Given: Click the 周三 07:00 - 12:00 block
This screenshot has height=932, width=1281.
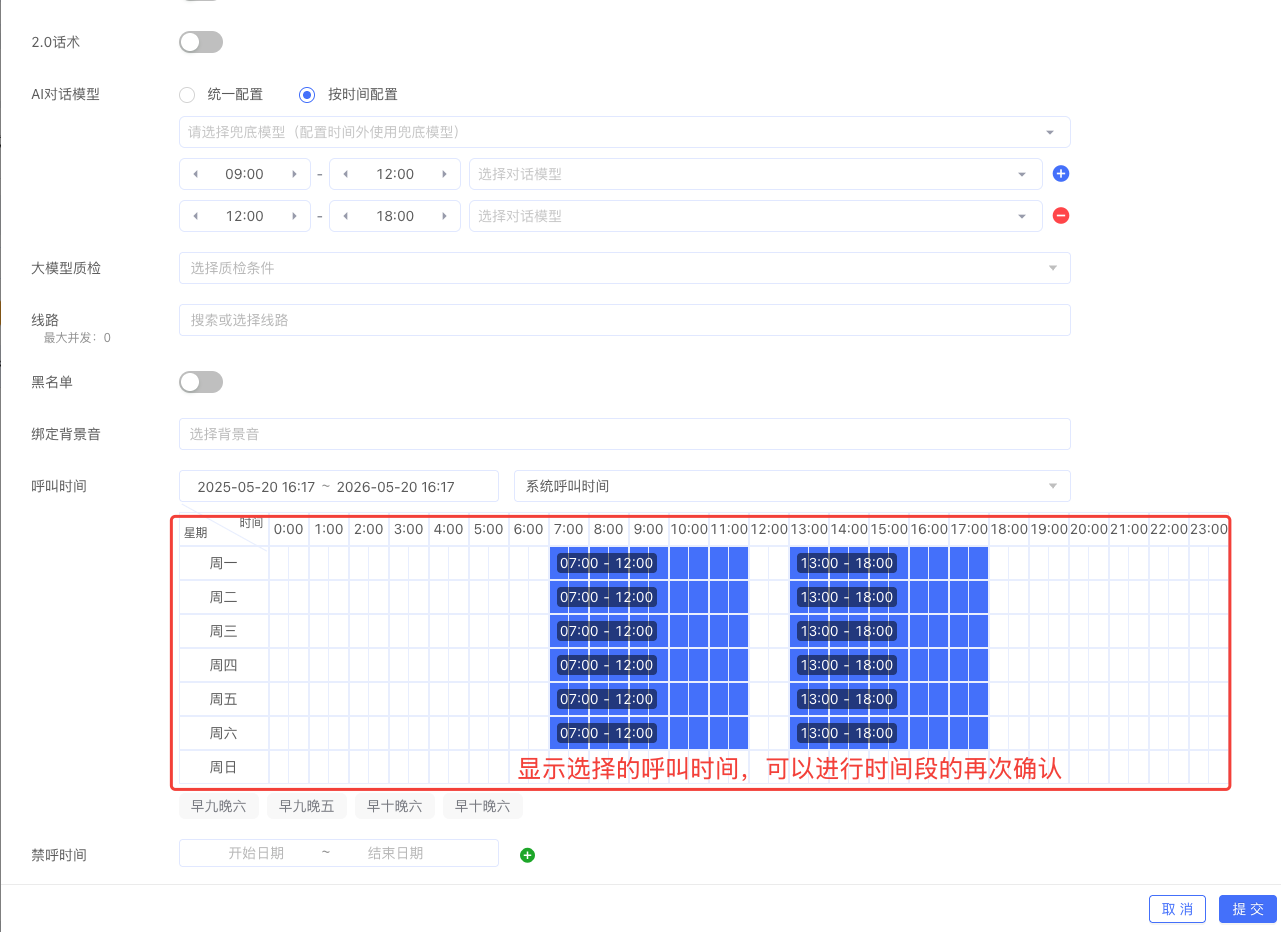Looking at the screenshot, I should (x=649, y=631).
